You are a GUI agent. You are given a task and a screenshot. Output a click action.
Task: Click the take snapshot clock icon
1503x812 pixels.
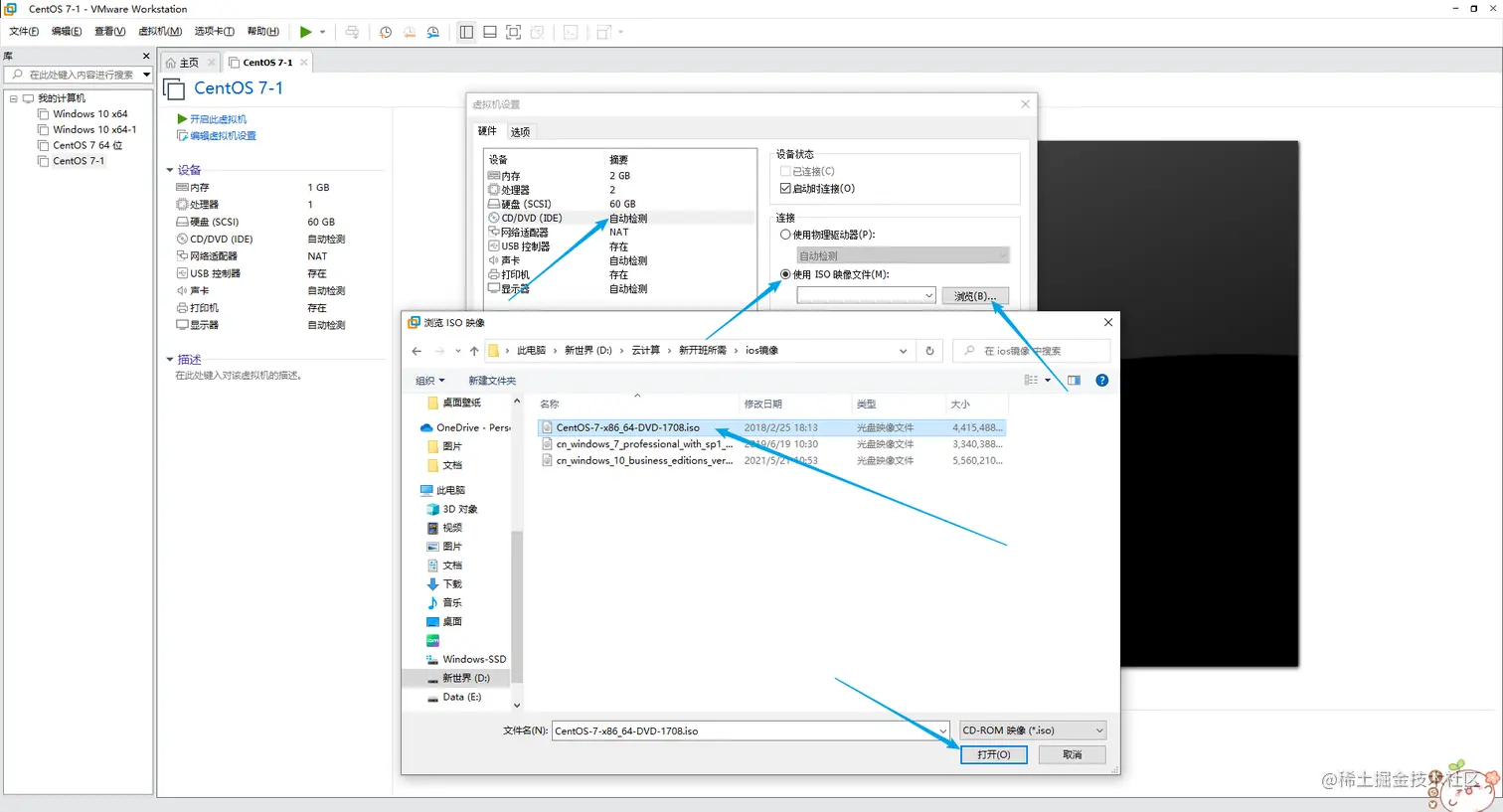386,32
